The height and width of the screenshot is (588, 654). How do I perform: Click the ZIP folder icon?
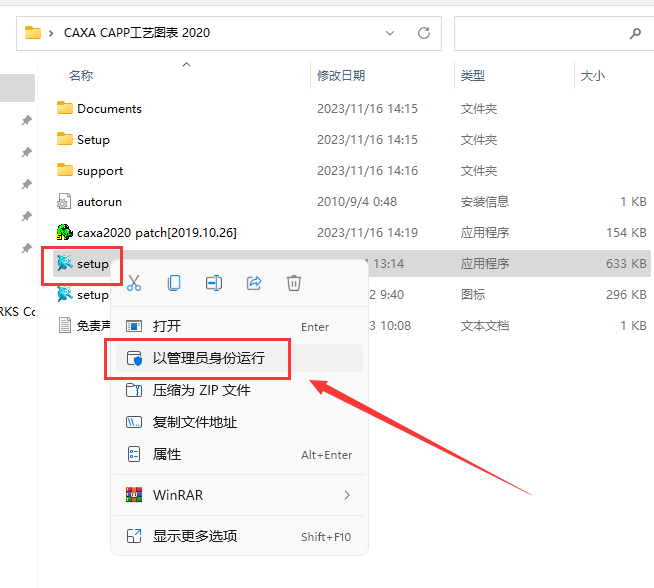point(134,390)
